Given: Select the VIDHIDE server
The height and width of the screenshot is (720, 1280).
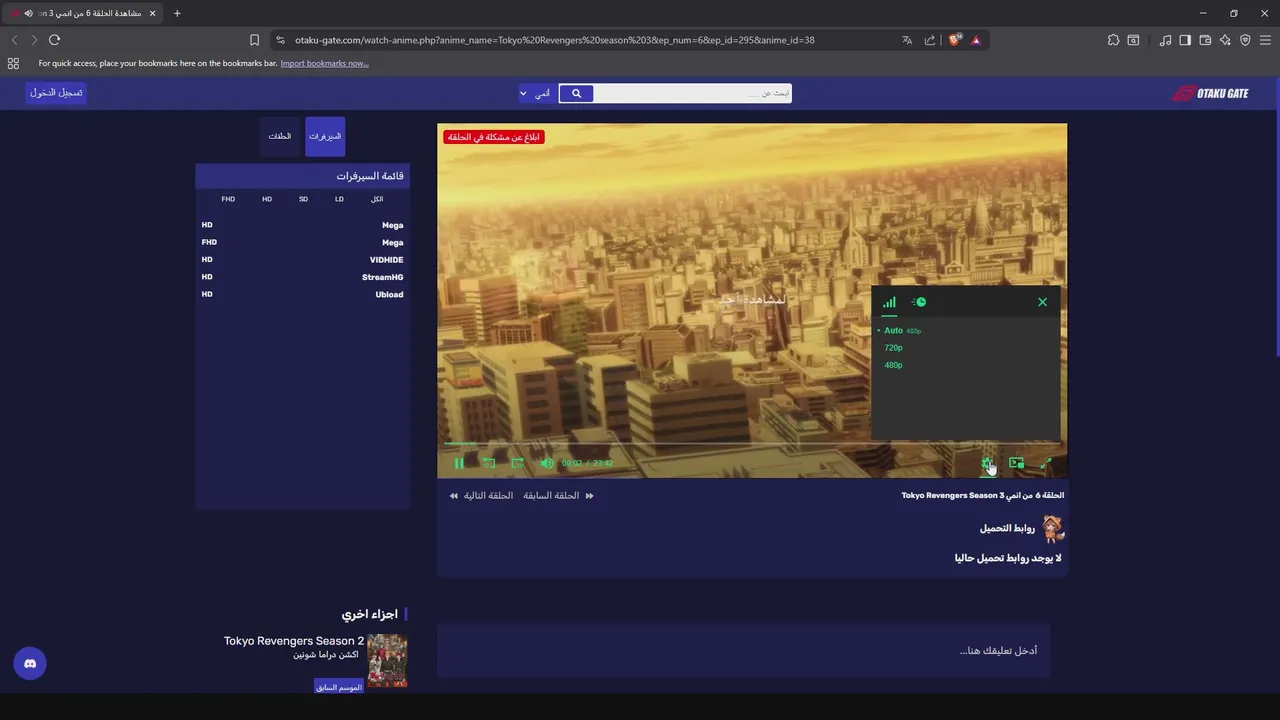Looking at the screenshot, I should point(302,260).
